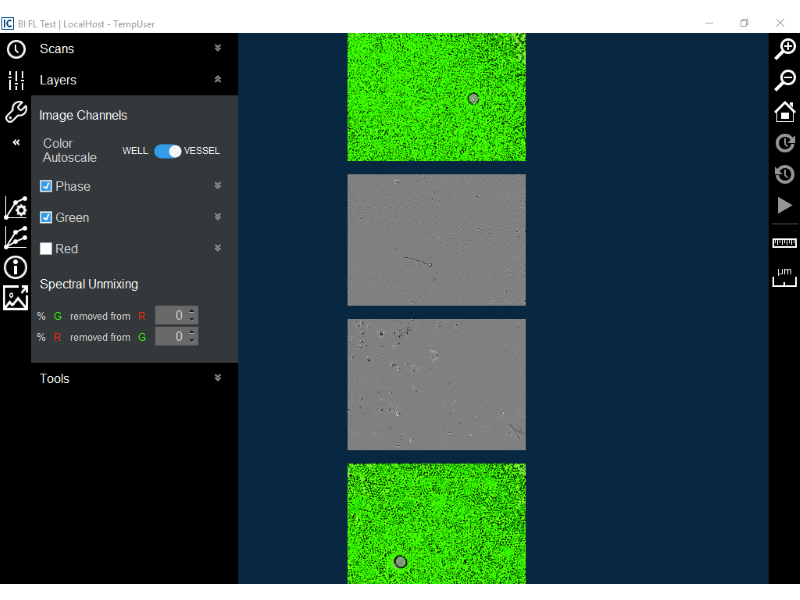Collapse the side panel with double-arrow

tap(16, 143)
